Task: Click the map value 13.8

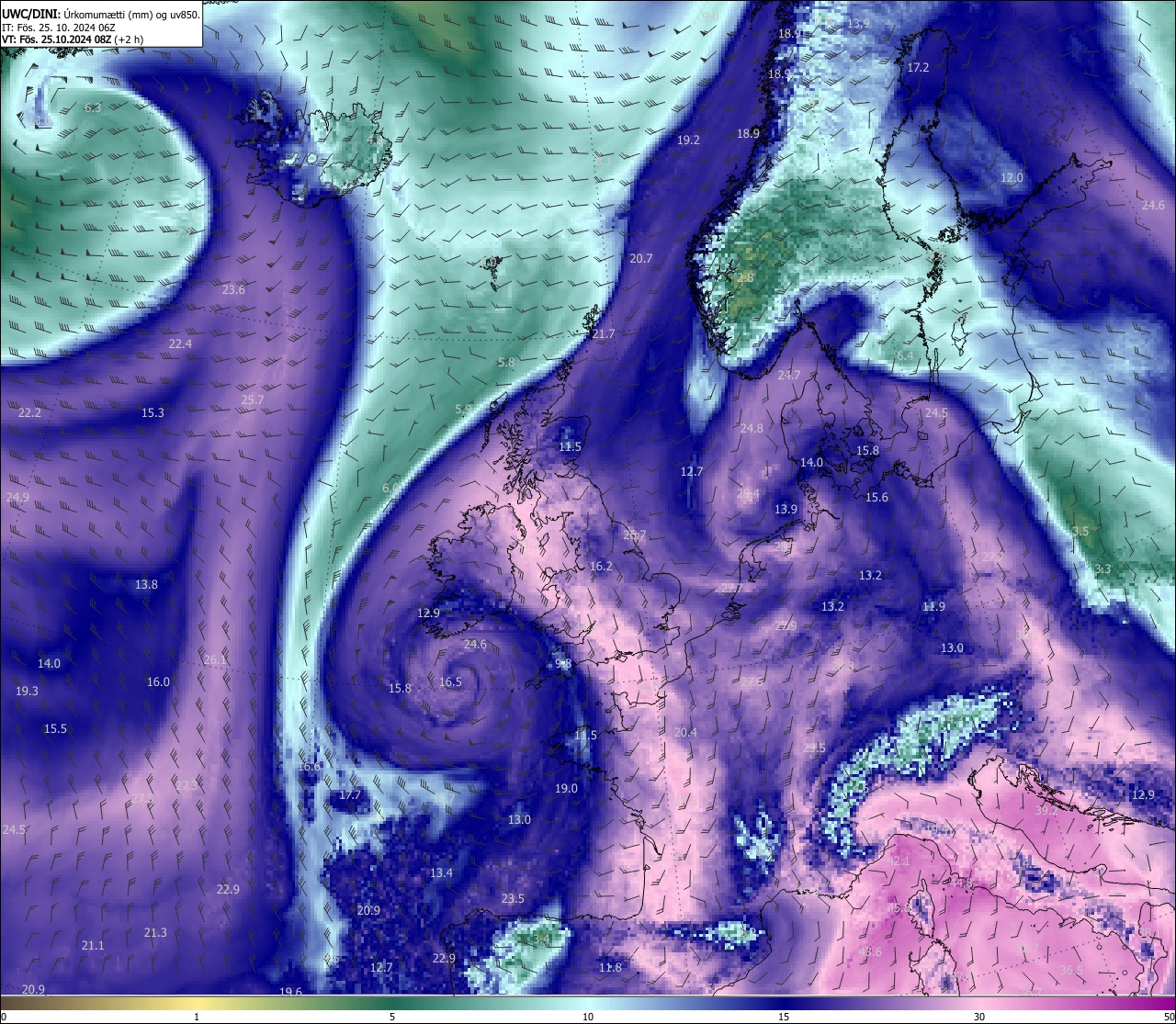Action: click(146, 584)
